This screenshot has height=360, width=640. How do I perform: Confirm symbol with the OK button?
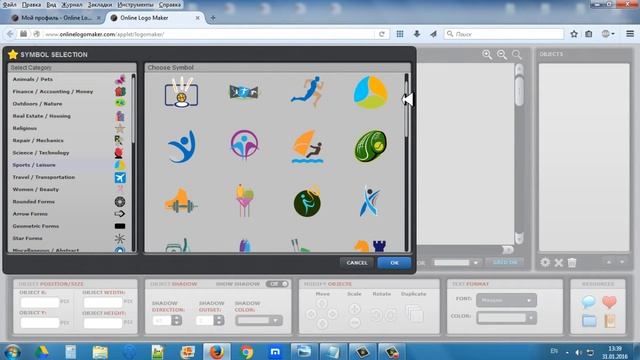click(394, 263)
